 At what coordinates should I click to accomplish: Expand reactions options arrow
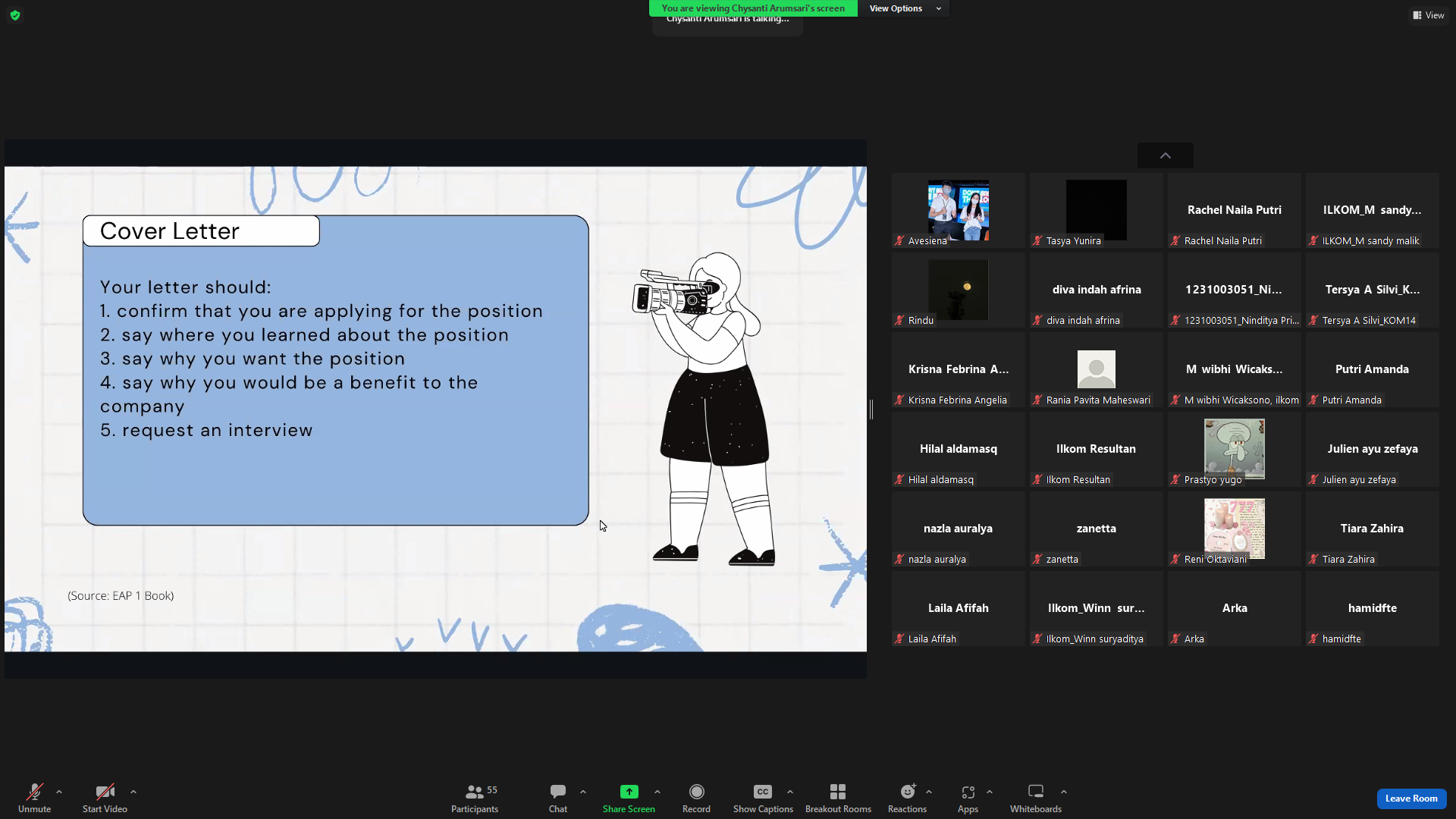pos(929,792)
